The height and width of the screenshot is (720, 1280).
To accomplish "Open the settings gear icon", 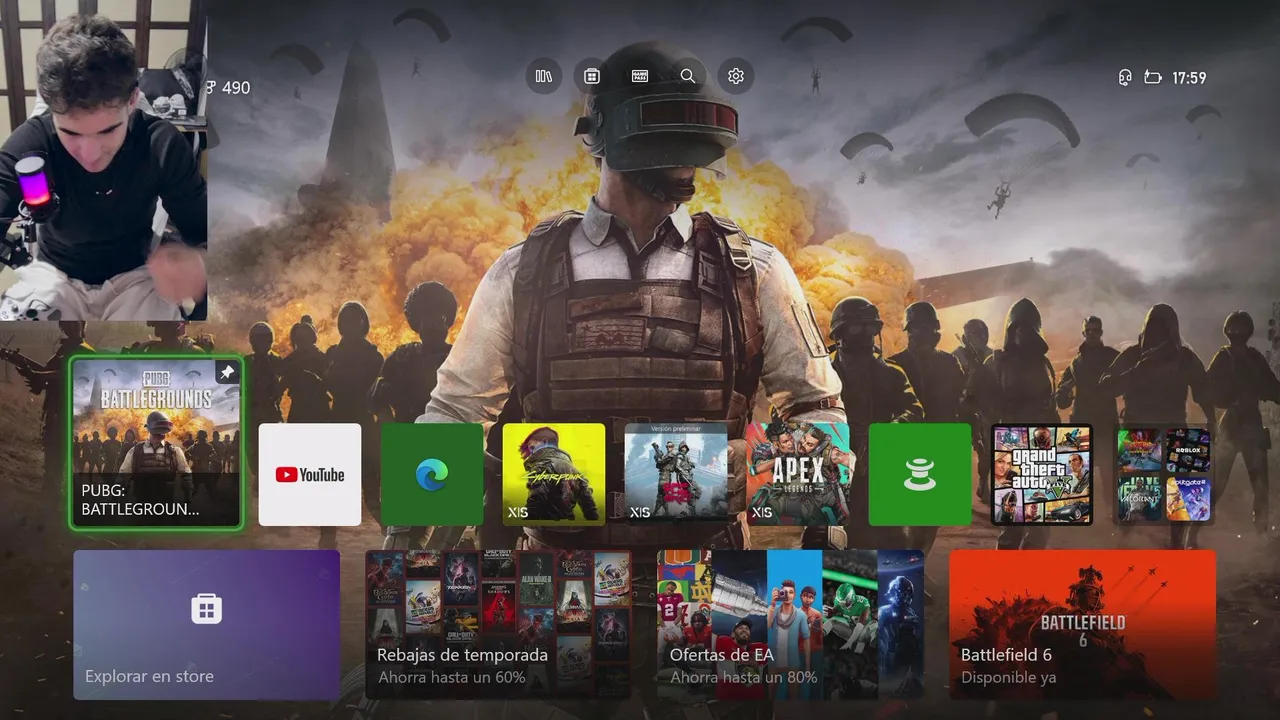I will [736, 76].
